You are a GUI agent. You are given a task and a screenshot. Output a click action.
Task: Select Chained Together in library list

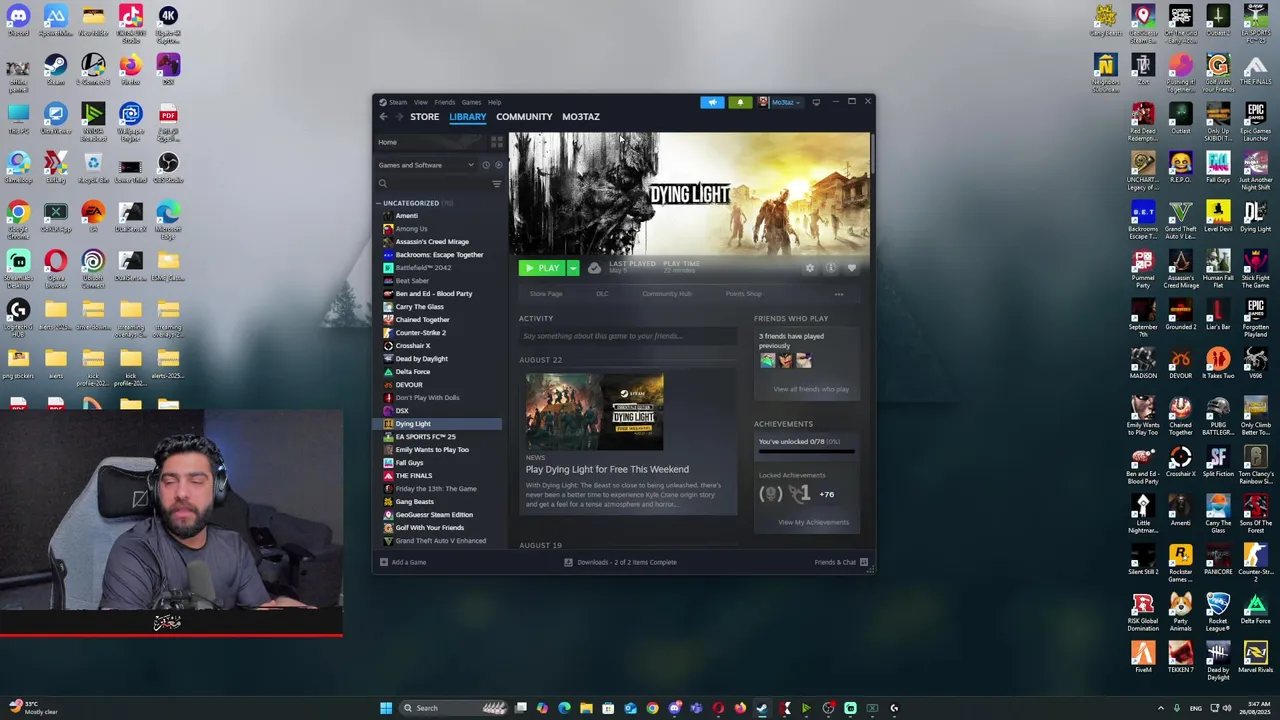click(x=422, y=320)
